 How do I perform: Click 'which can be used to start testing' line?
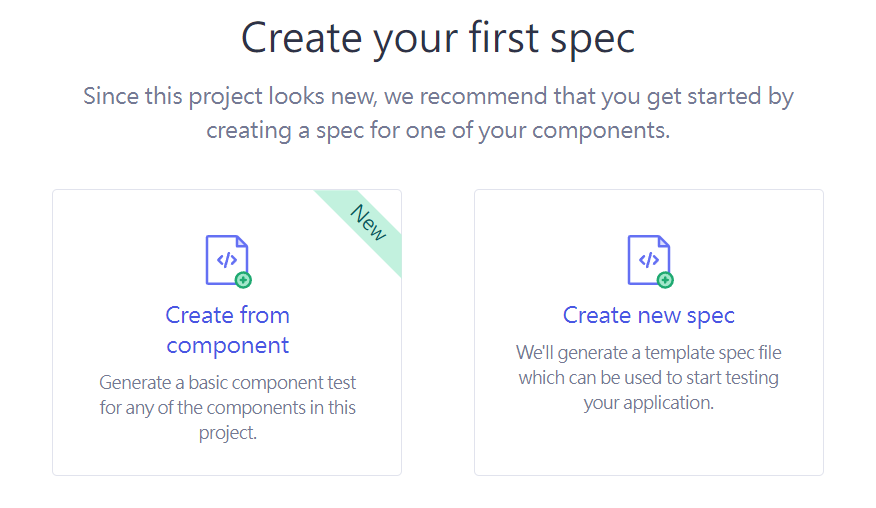tap(648, 379)
